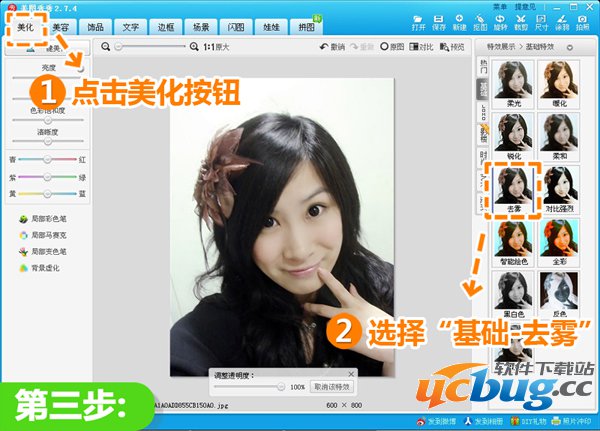Screen dimensions: 600x431
Task: Click the 调整透明度 slider handle
Action: (281, 387)
